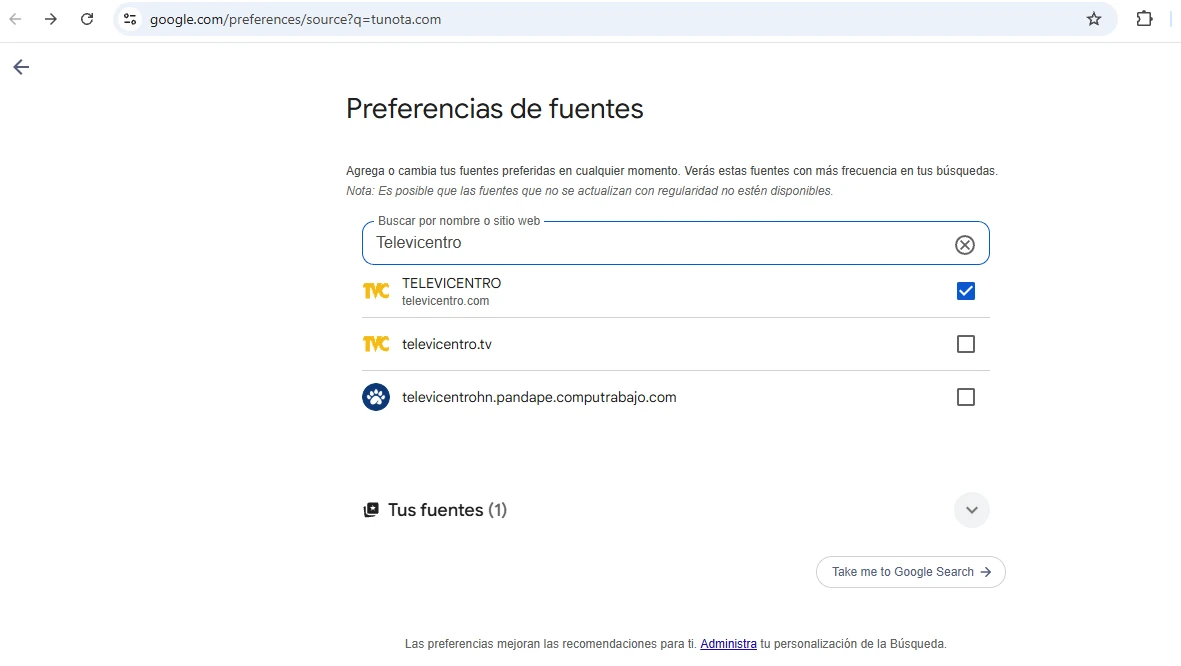Click the TVC logo beside televicentro.com
The width and height of the screenshot is (1181, 666).
(376, 291)
